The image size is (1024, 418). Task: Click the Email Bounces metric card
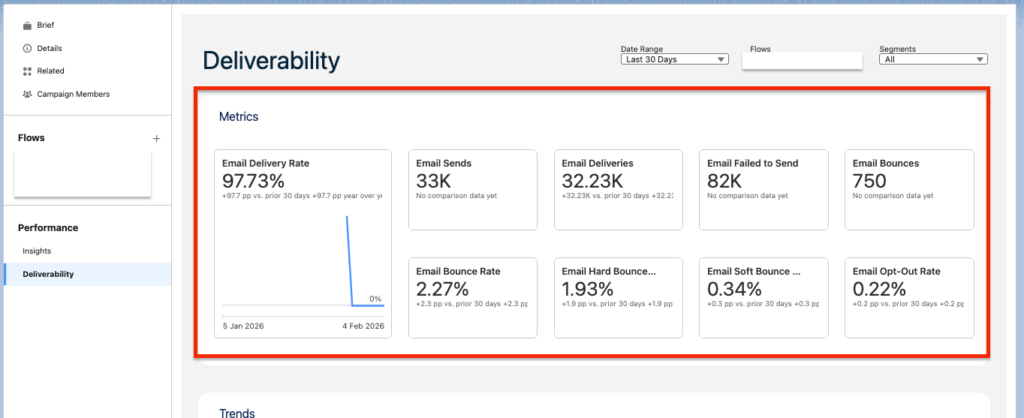(909, 189)
